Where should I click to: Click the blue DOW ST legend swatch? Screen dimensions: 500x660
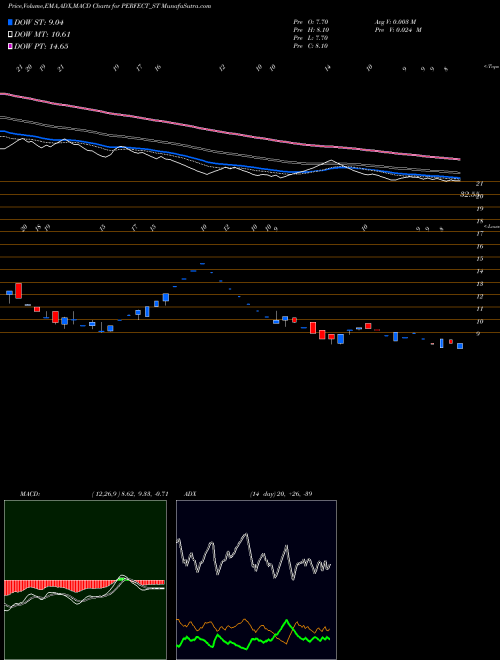click(x=11, y=22)
